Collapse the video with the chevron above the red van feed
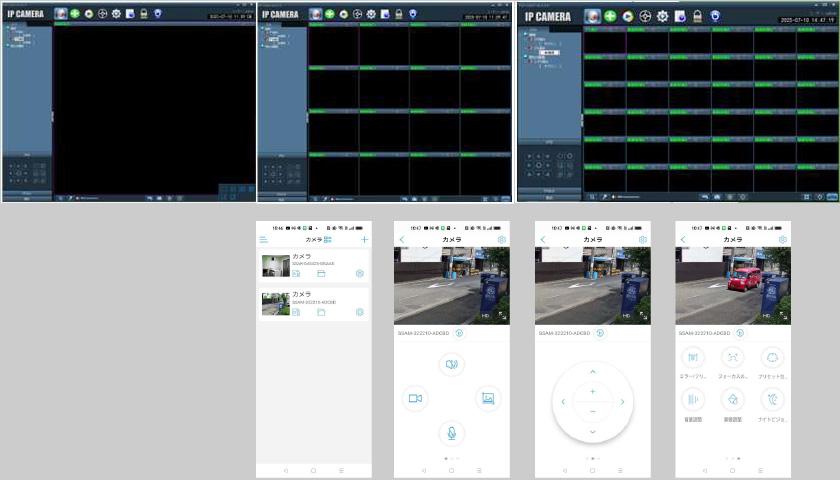The width and height of the screenshot is (840, 480). (707, 248)
